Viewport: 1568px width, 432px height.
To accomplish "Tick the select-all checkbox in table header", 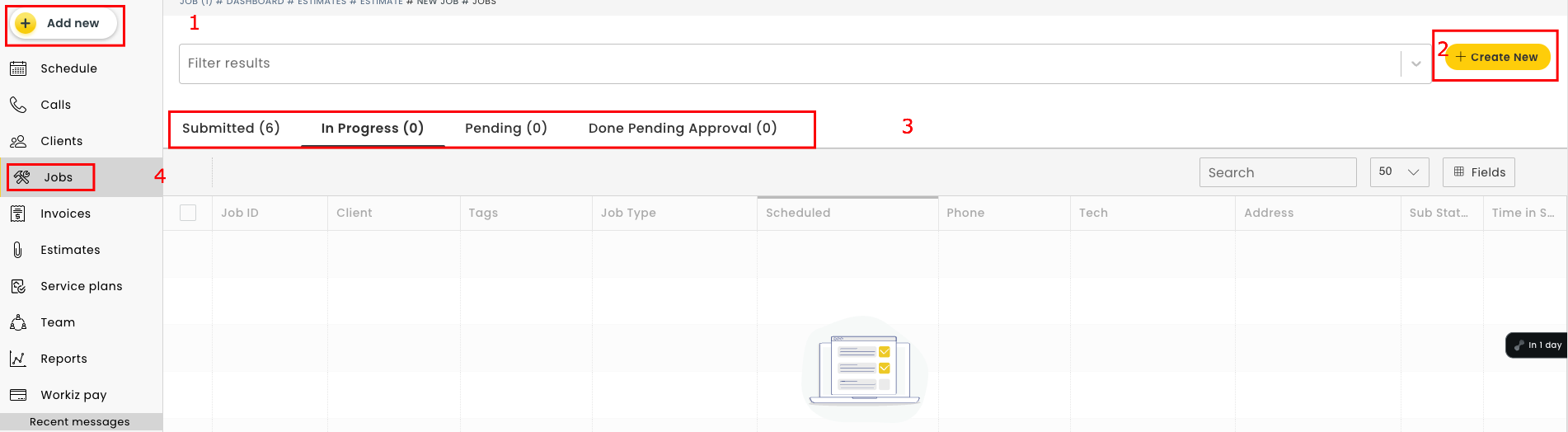I will click(x=188, y=213).
